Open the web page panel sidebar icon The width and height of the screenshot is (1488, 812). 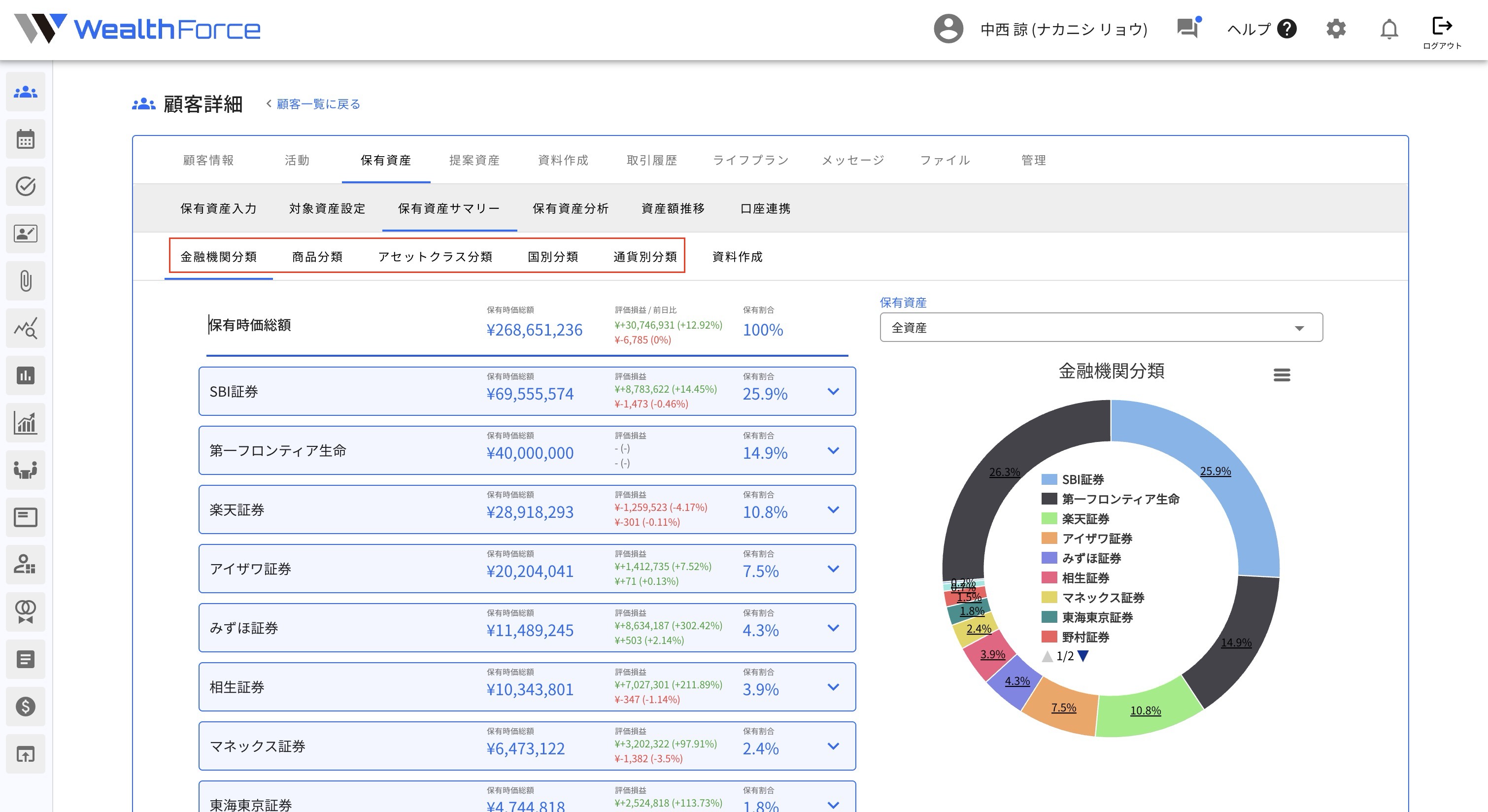coord(26,517)
